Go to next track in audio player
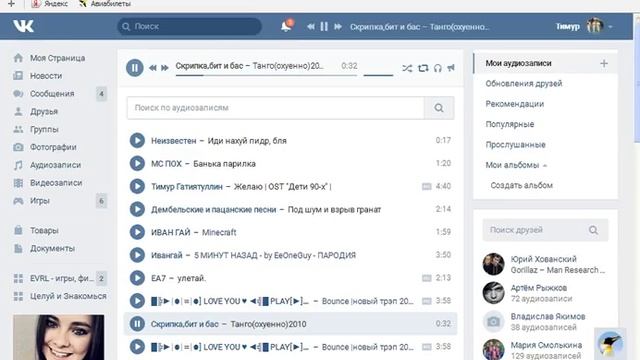This screenshot has width=640, height=360. 164,68
